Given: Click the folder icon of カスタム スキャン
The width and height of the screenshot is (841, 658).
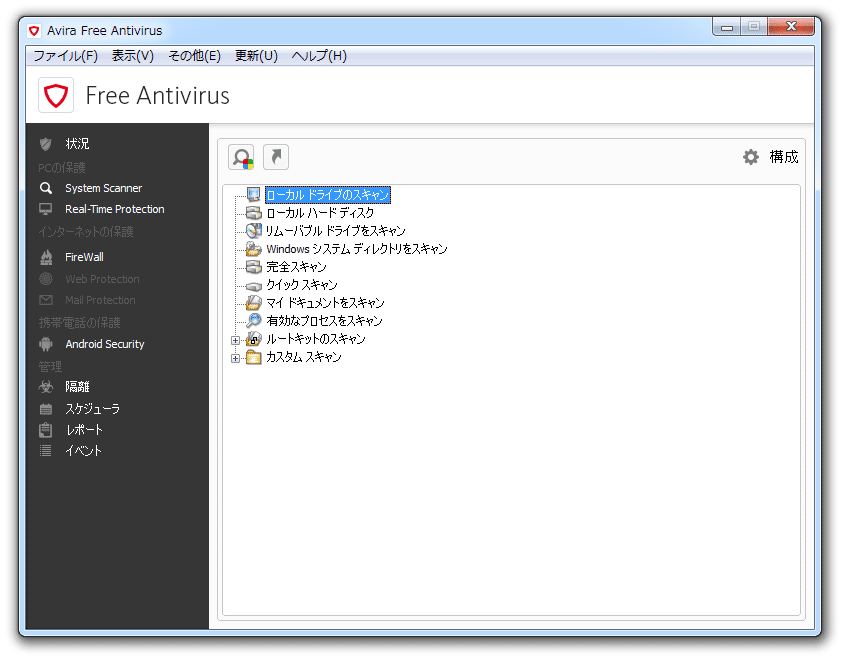Looking at the screenshot, I should [253, 358].
